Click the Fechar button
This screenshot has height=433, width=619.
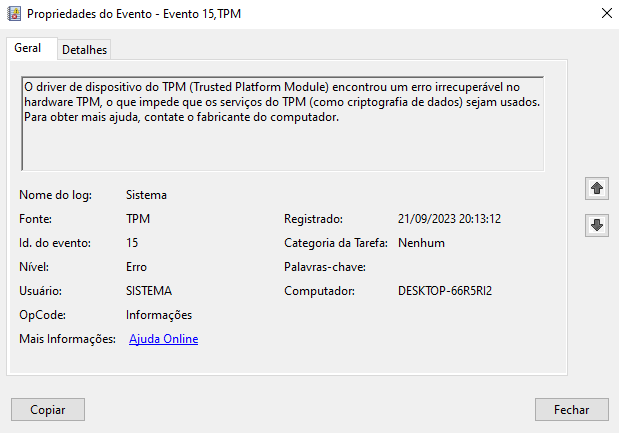pos(571,410)
